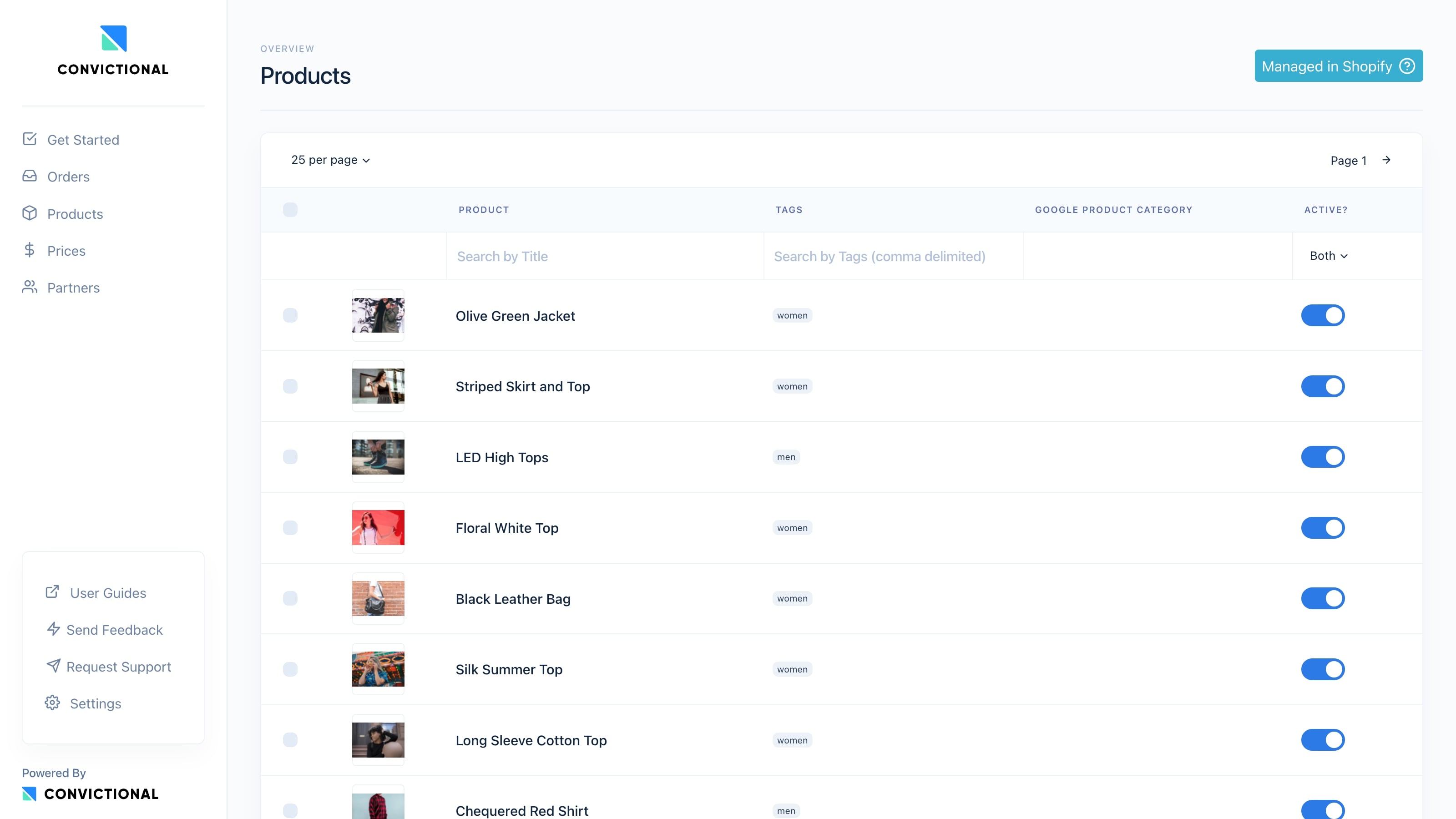1456x819 pixels.
Task: Click the Search by Title field
Action: [x=605, y=256]
